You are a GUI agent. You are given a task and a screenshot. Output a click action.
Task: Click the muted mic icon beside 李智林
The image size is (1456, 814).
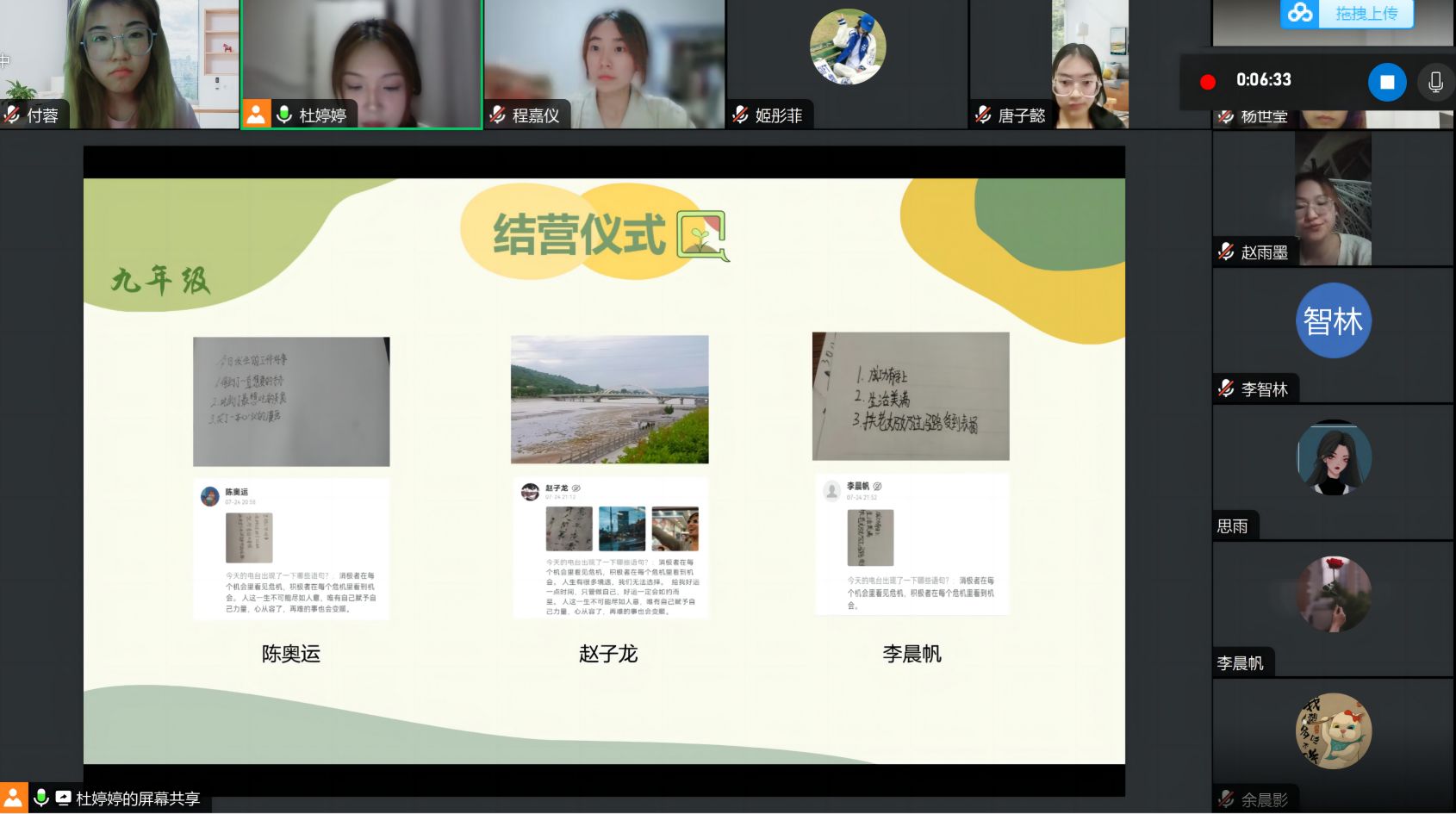(x=1226, y=388)
